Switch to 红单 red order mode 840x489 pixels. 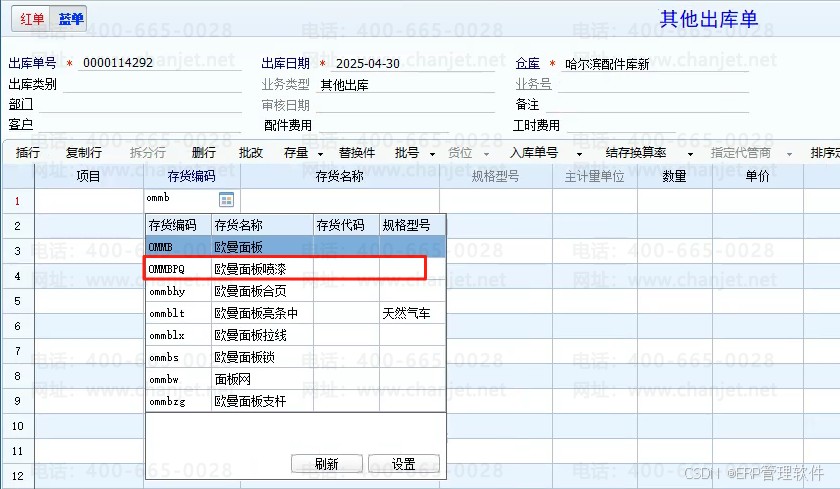tap(32, 19)
